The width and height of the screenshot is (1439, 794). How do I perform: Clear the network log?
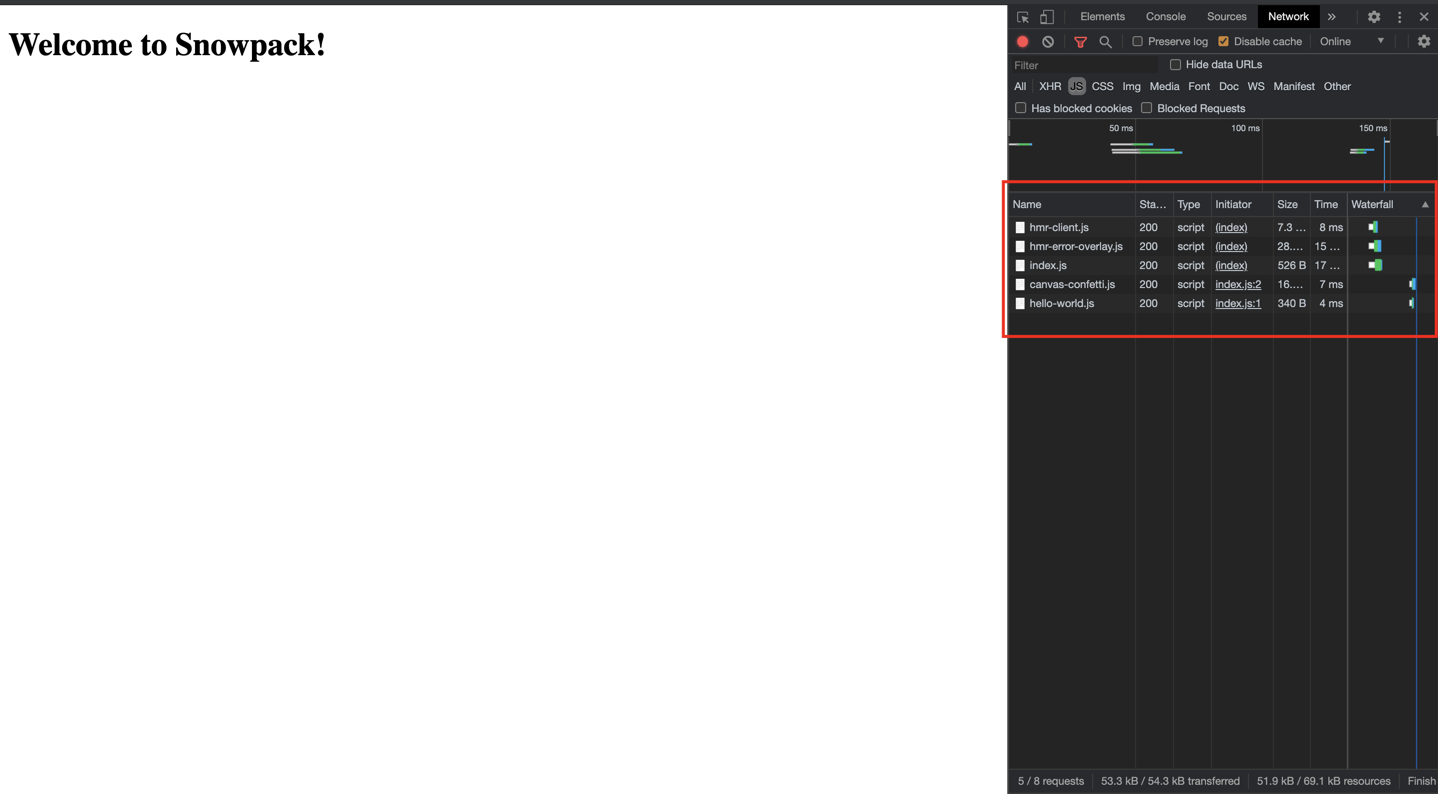1048,42
